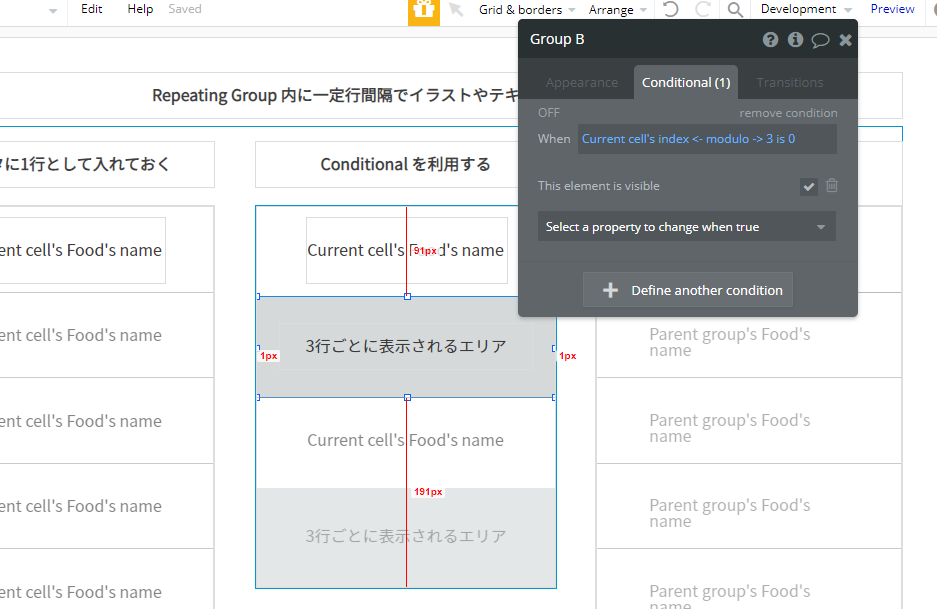Delete the 'This element is visible' property with trash icon
937x609 pixels.
point(832,186)
